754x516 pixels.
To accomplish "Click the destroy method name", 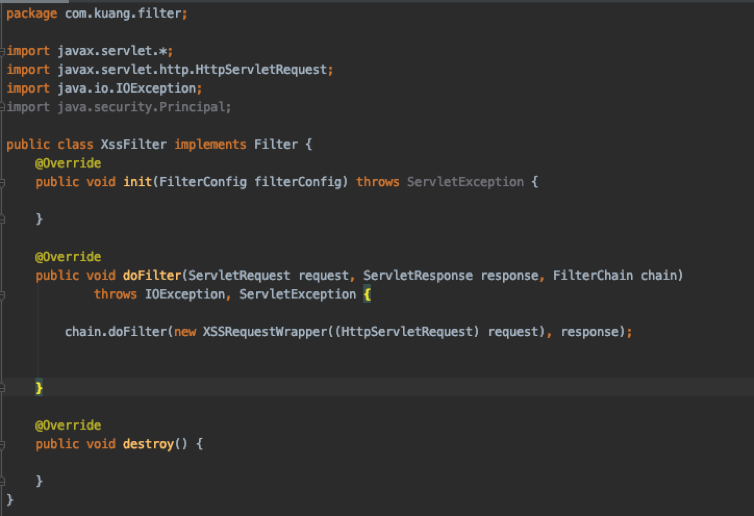I will (148, 444).
